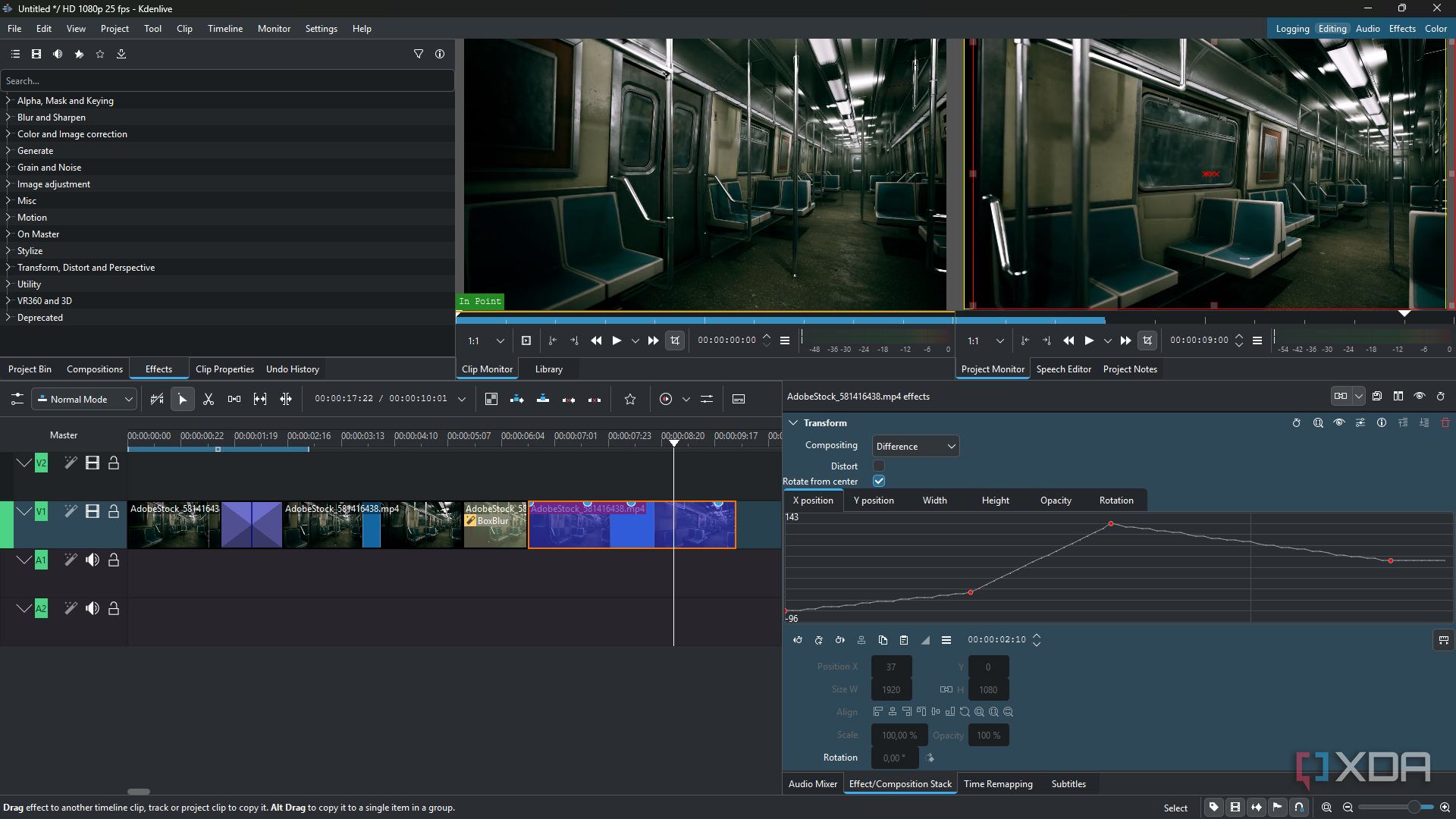Screen dimensions: 1456x819
Task: Uncheck Rotate from center checkbox
Action: pyautogui.click(x=879, y=481)
